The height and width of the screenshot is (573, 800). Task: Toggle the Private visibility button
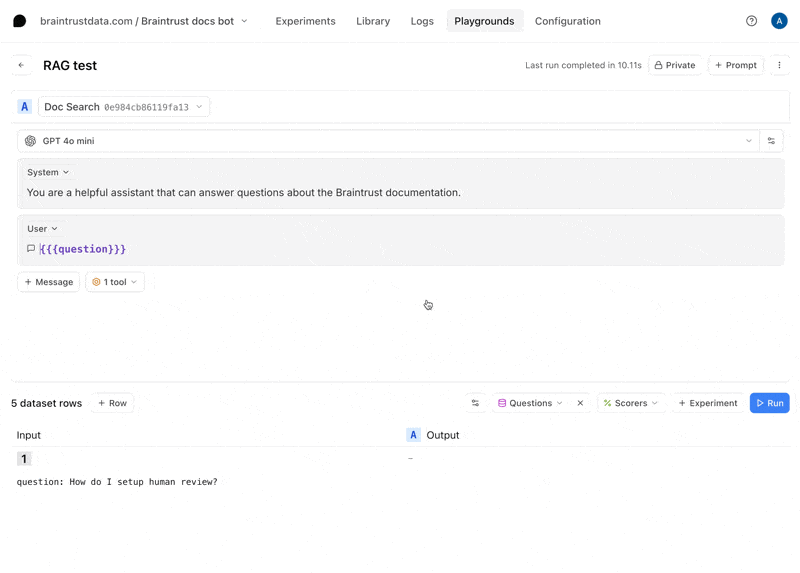click(675, 65)
